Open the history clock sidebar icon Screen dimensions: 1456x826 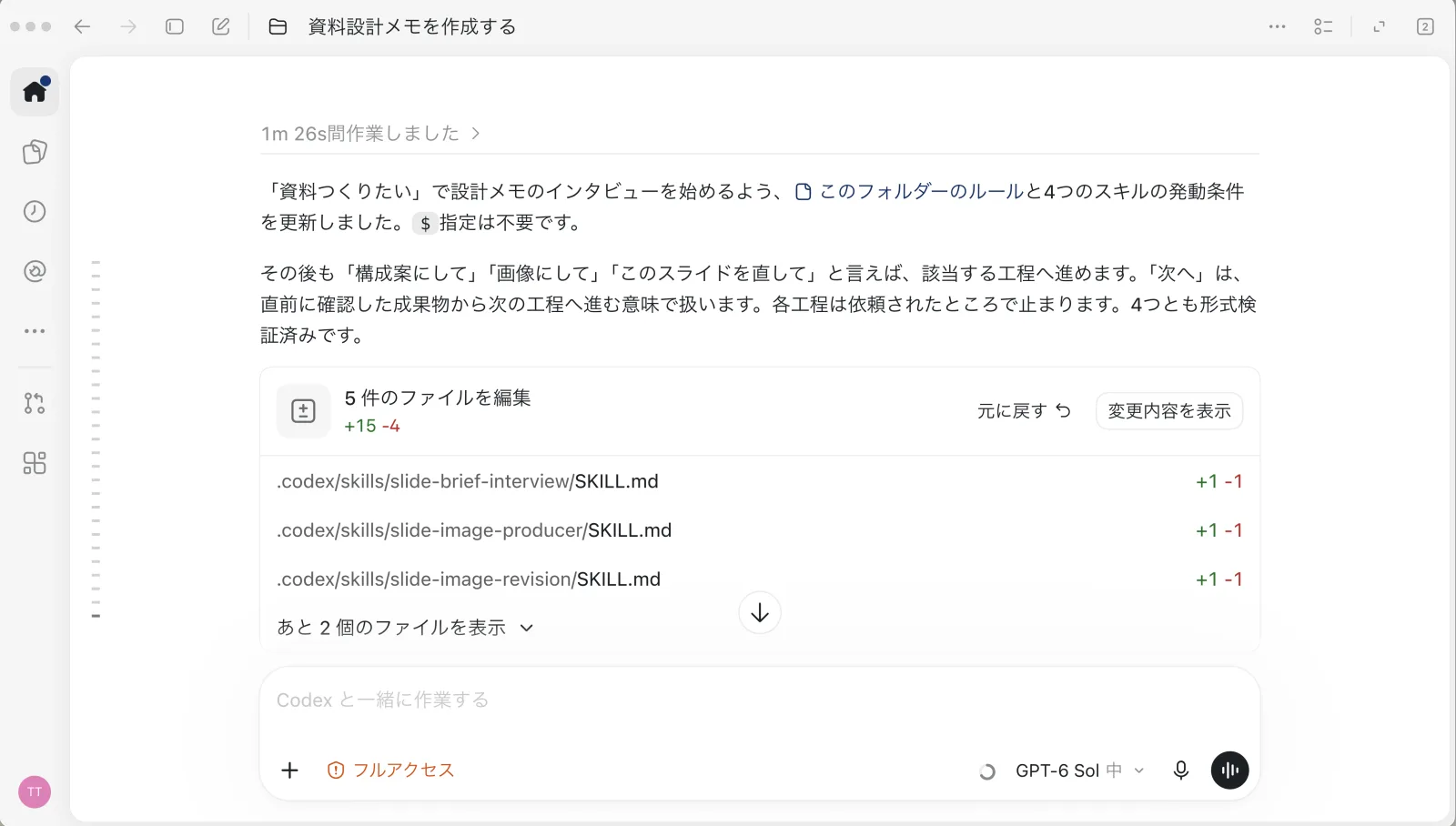(x=35, y=212)
